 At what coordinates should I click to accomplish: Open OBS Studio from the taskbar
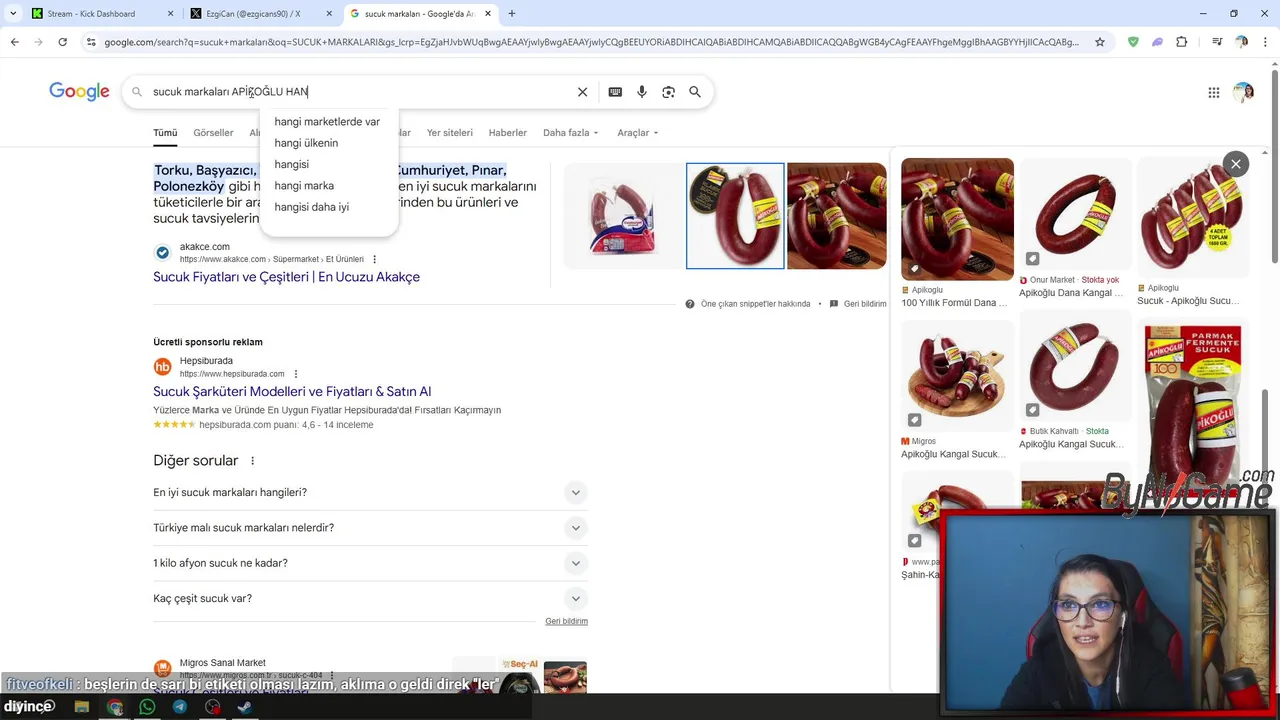212,707
